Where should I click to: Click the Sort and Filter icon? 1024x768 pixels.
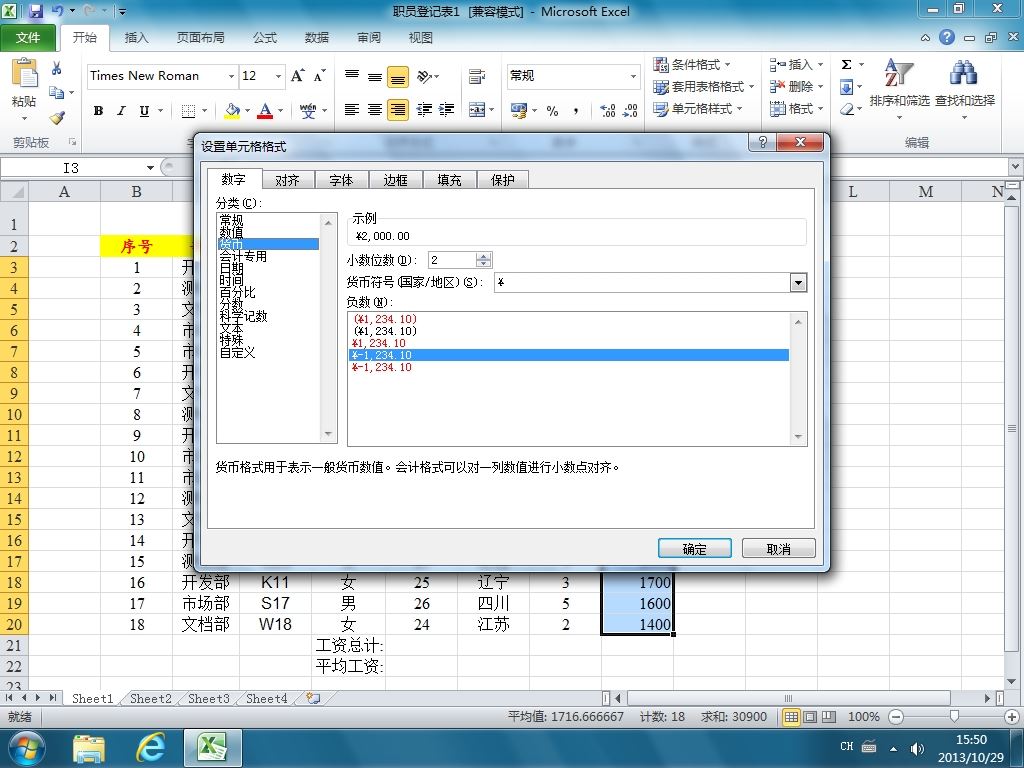point(899,72)
